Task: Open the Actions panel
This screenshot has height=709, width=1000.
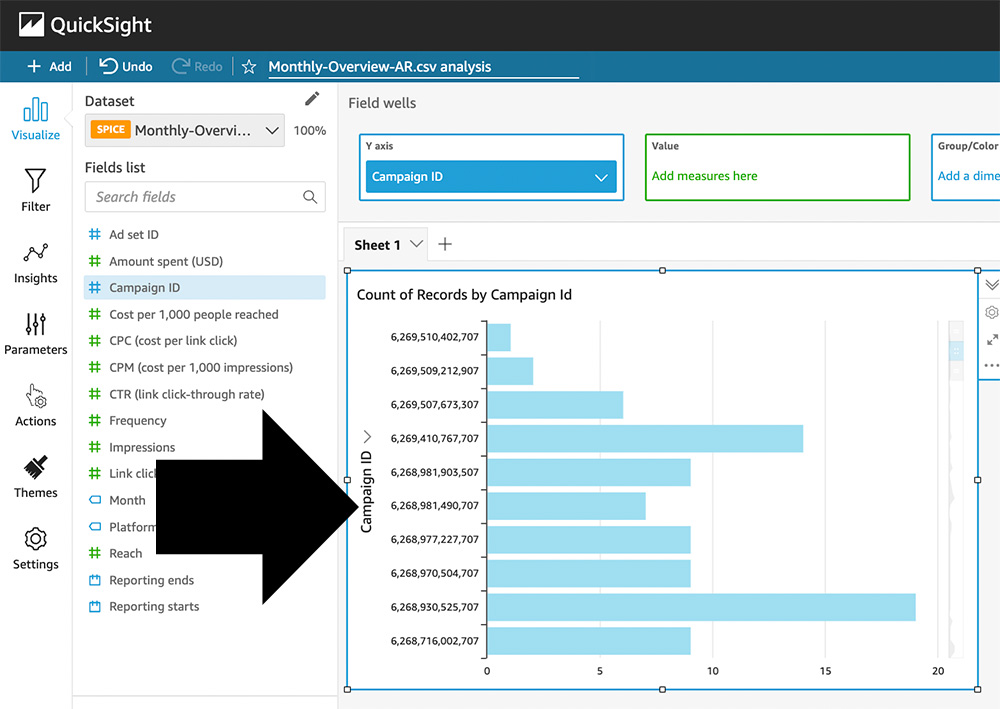Action: tap(35, 404)
